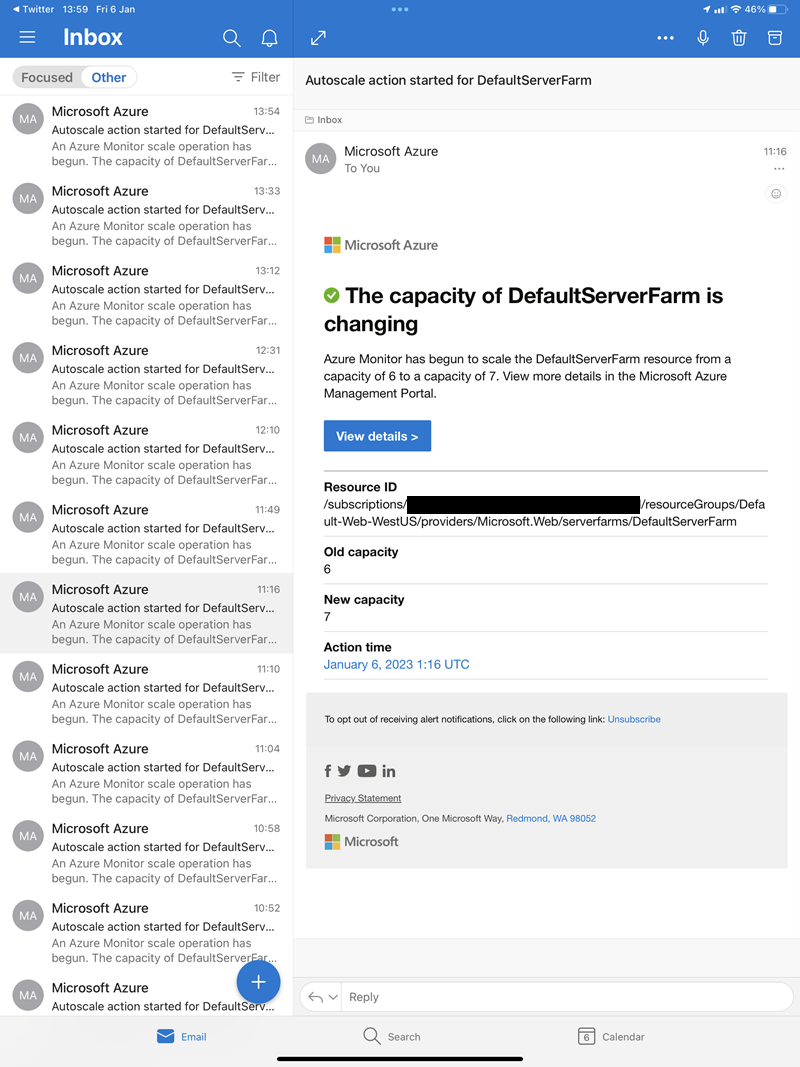Tap the YouTube icon in email footer
The image size is (800, 1067).
[367, 771]
